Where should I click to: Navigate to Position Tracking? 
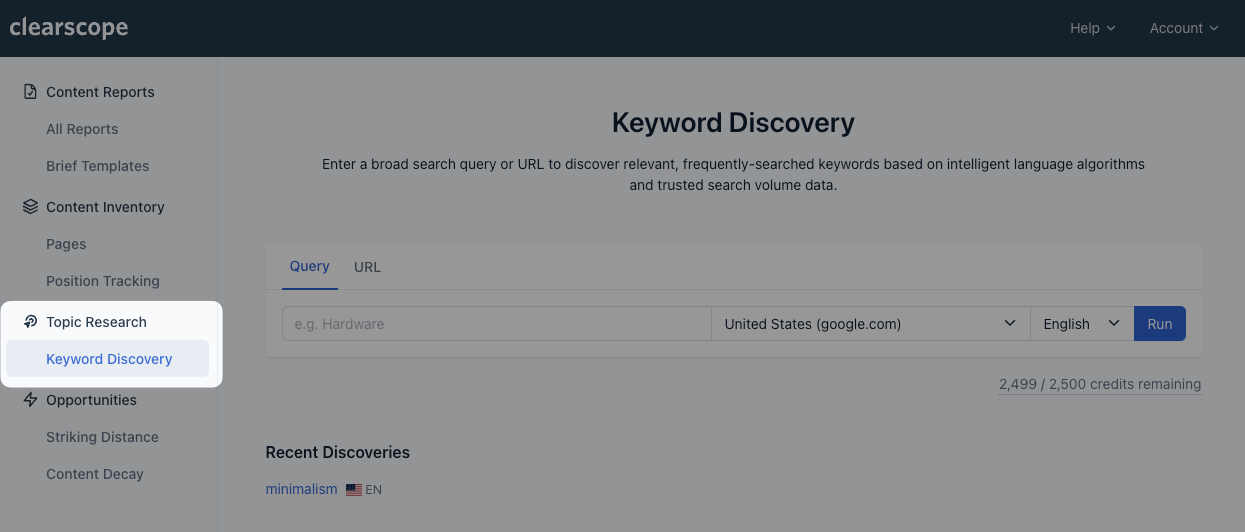pyautogui.click(x=103, y=281)
